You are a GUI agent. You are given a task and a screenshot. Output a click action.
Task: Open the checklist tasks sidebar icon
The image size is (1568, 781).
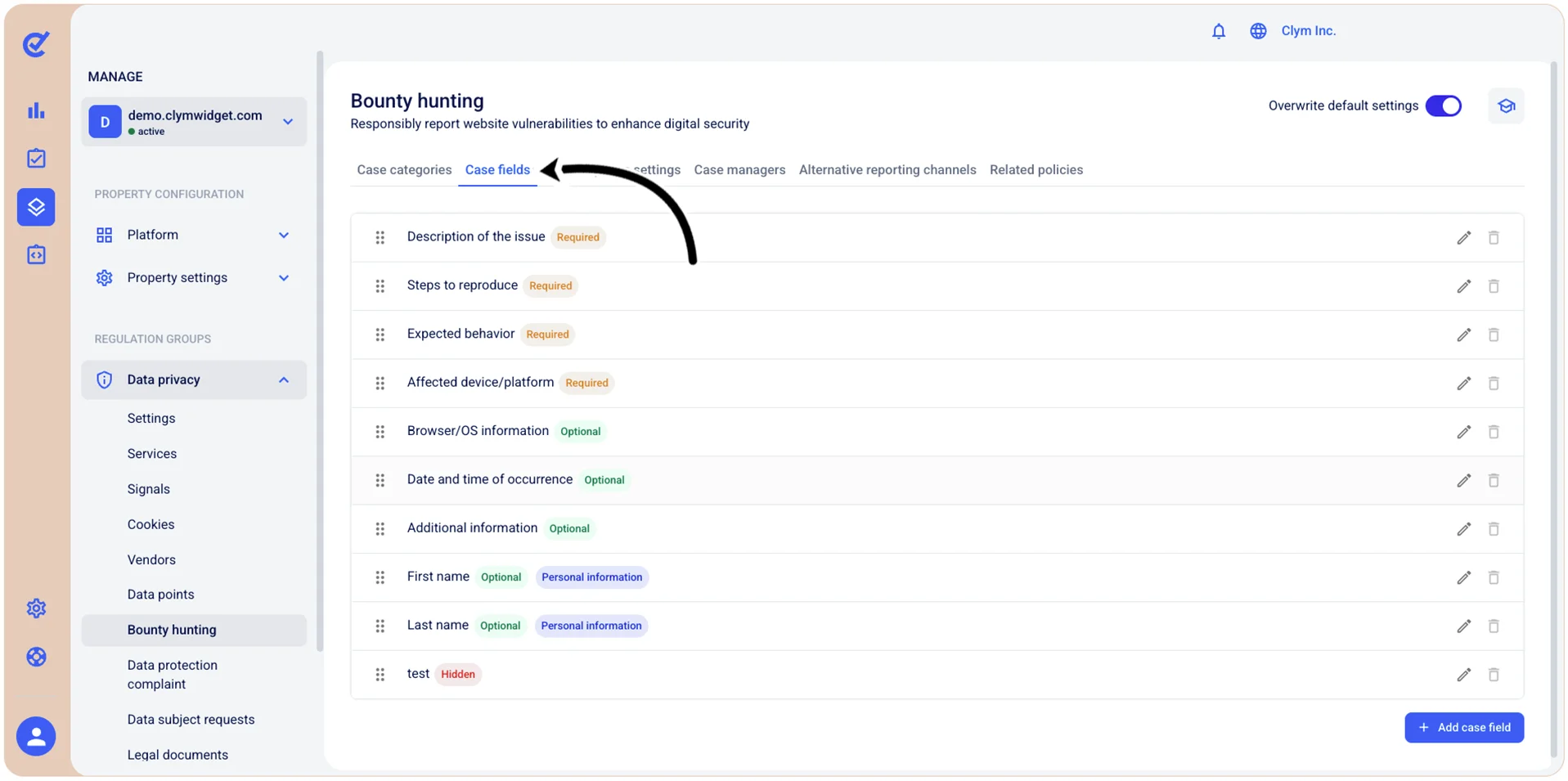(36, 159)
